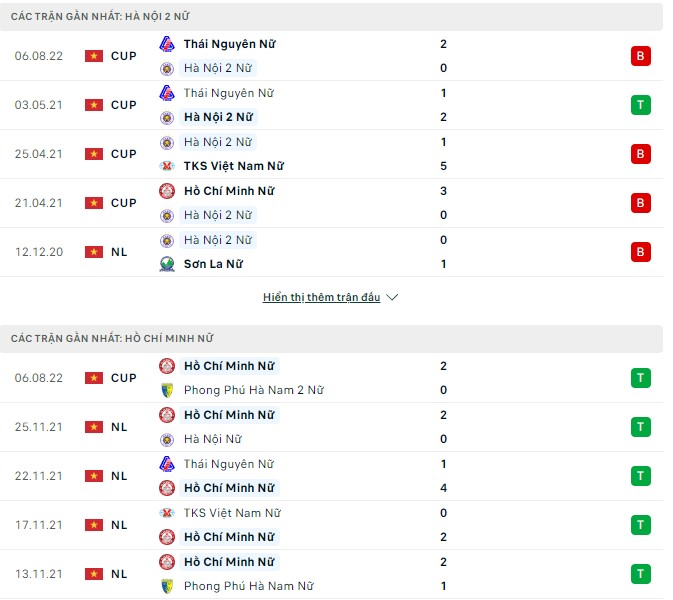Expand more matches using the chevron arrow

392,298
